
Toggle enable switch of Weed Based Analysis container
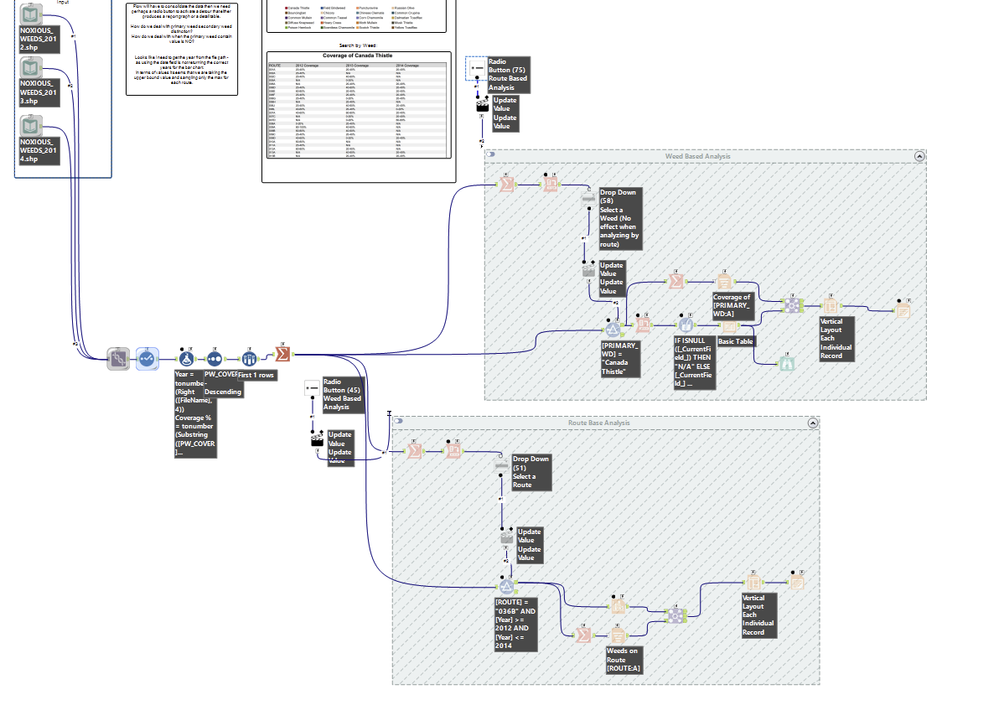pyautogui.click(x=491, y=155)
